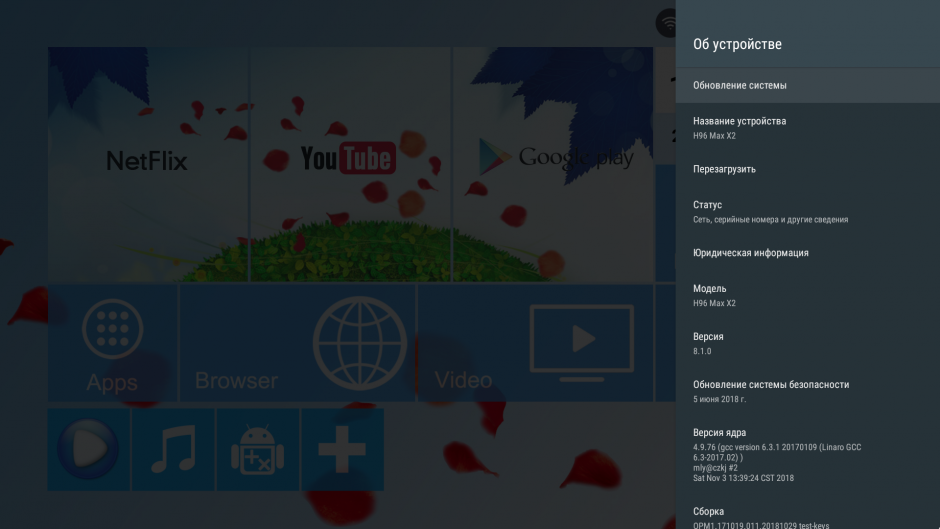Viewport: 940px width, 529px height.
Task: Open the Google play tile
Action: [553, 164]
